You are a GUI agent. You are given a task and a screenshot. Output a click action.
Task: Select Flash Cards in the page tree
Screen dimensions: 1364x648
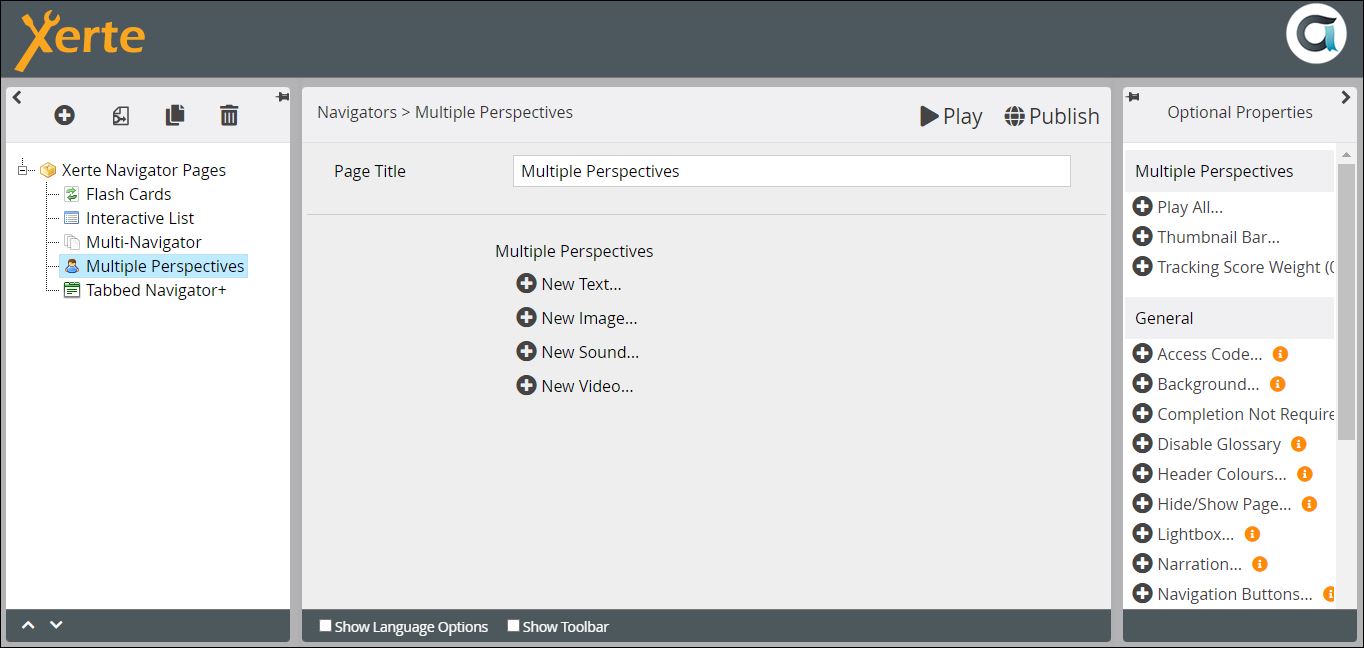[x=128, y=194]
